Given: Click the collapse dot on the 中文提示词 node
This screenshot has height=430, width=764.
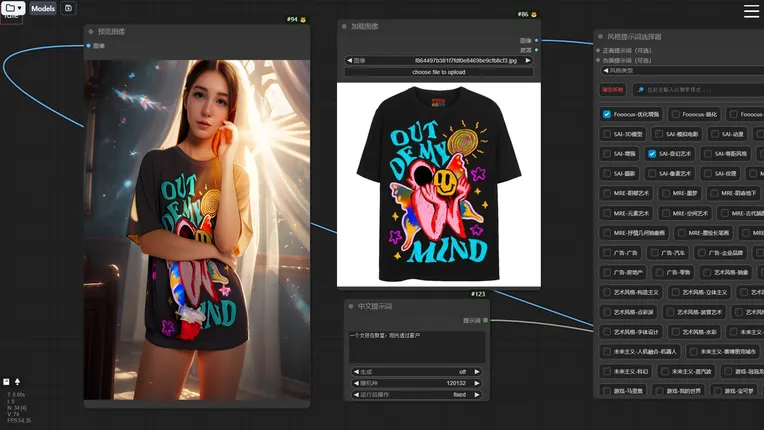Looking at the screenshot, I should tap(351, 306).
